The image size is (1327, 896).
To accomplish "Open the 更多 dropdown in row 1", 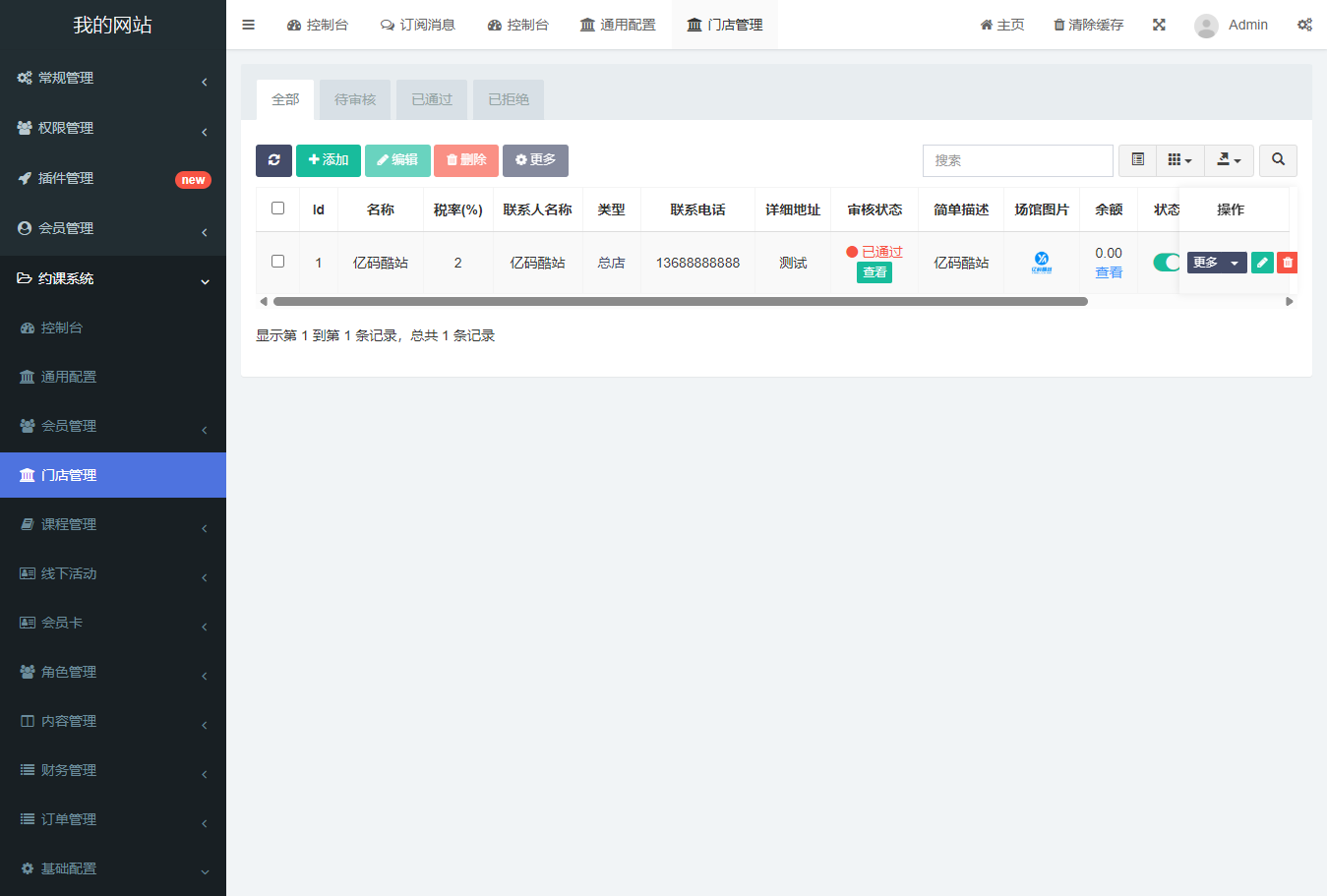I will pyautogui.click(x=1217, y=263).
